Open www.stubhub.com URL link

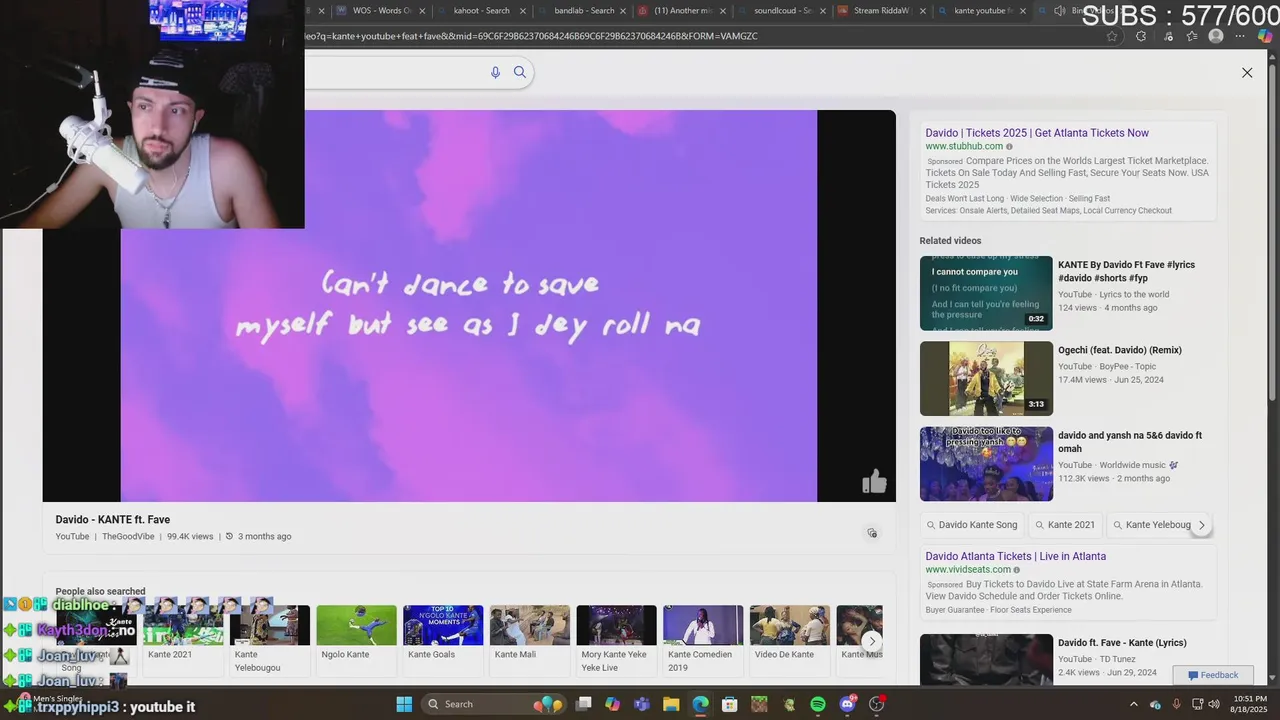coord(964,146)
